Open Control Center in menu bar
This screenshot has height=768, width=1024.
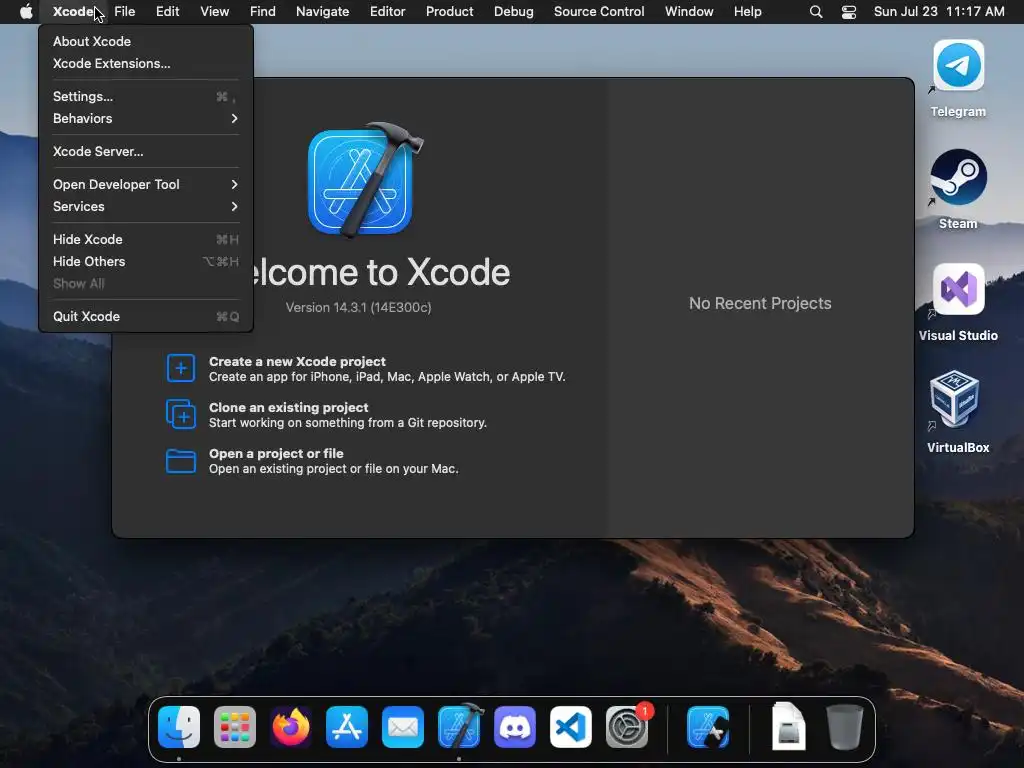pyautogui.click(x=848, y=11)
